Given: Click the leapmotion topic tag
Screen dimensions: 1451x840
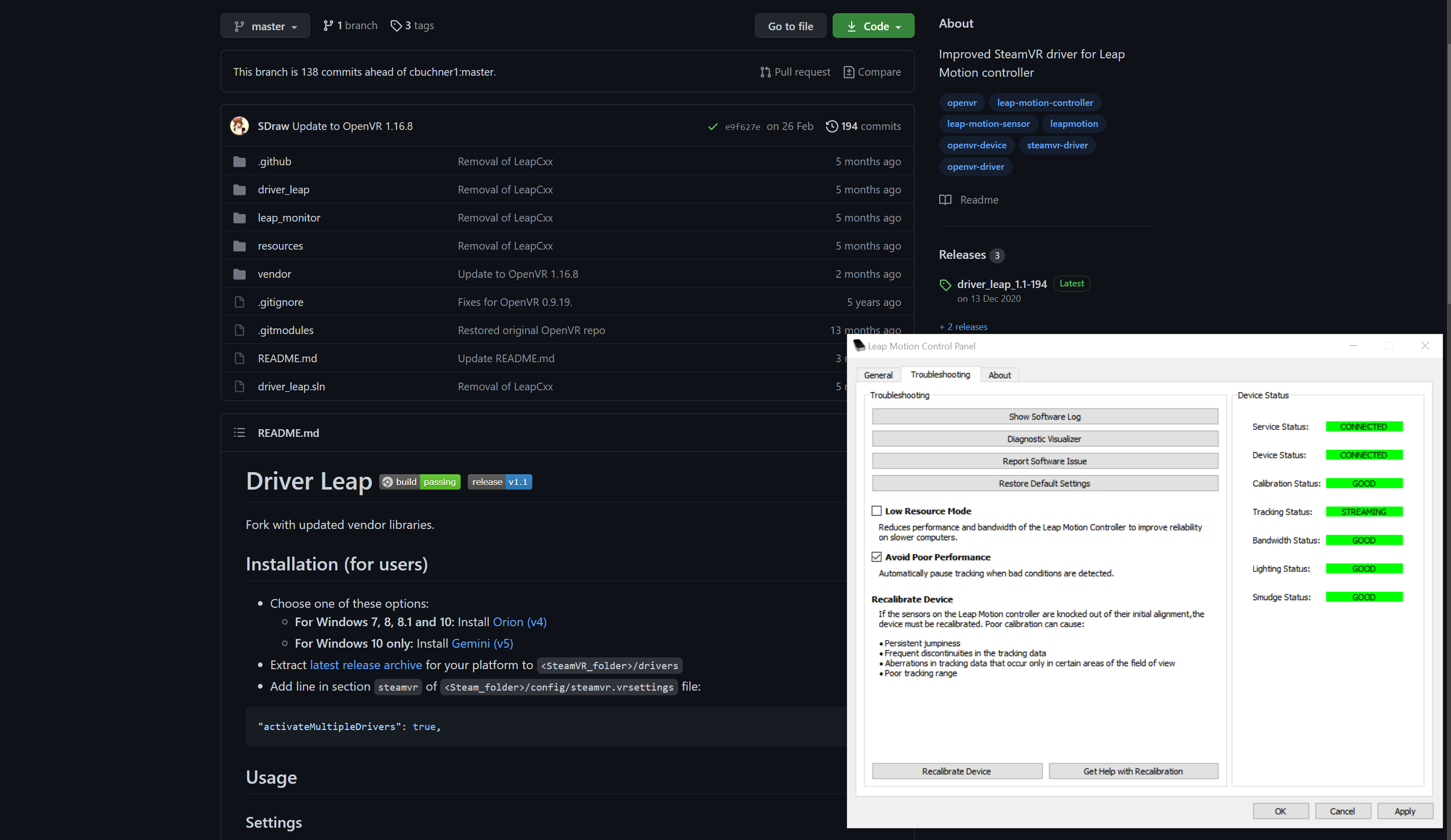Looking at the screenshot, I should (1073, 124).
